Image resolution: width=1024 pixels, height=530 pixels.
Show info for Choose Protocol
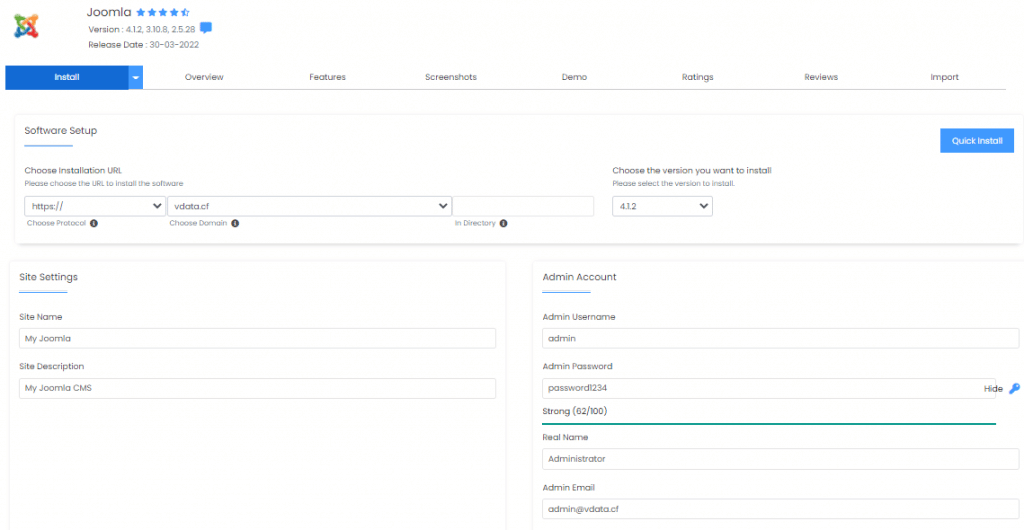click(x=93, y=223)
